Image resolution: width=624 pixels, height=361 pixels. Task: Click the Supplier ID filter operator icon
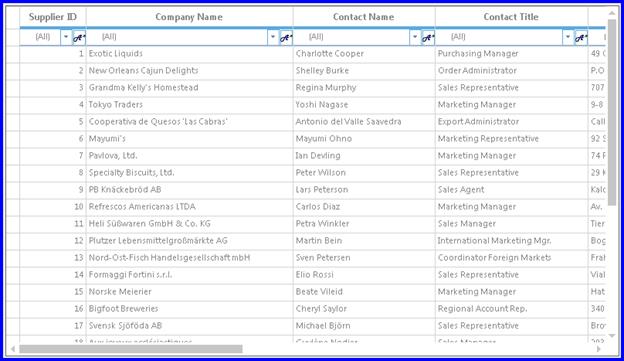79,37
